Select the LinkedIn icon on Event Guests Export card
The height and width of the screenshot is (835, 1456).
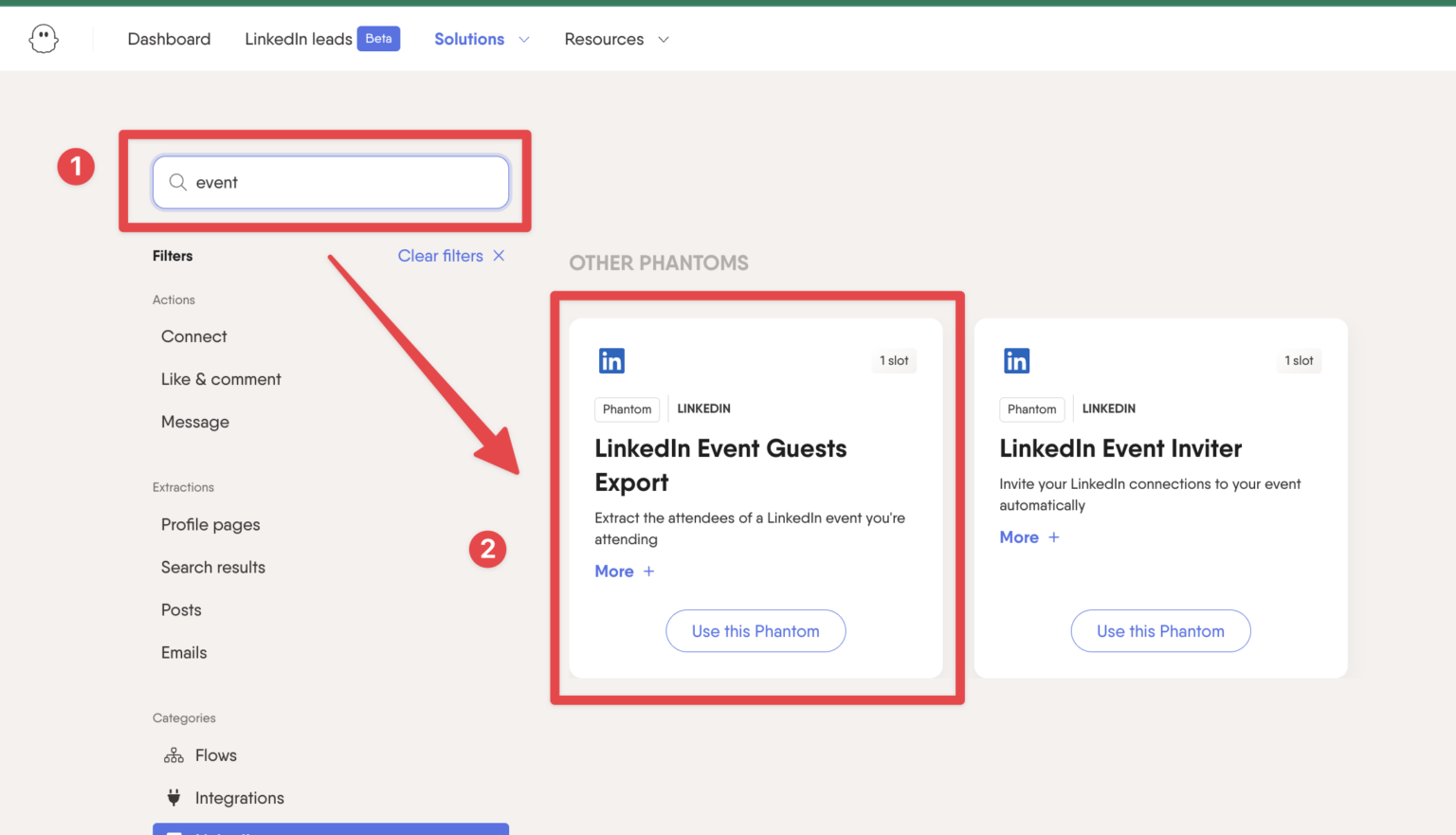point(611,360)
